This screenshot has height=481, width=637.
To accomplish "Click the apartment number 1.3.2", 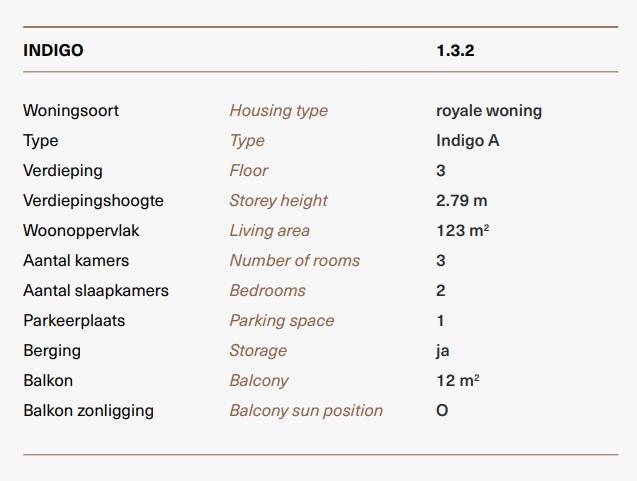I will (455, 50).
